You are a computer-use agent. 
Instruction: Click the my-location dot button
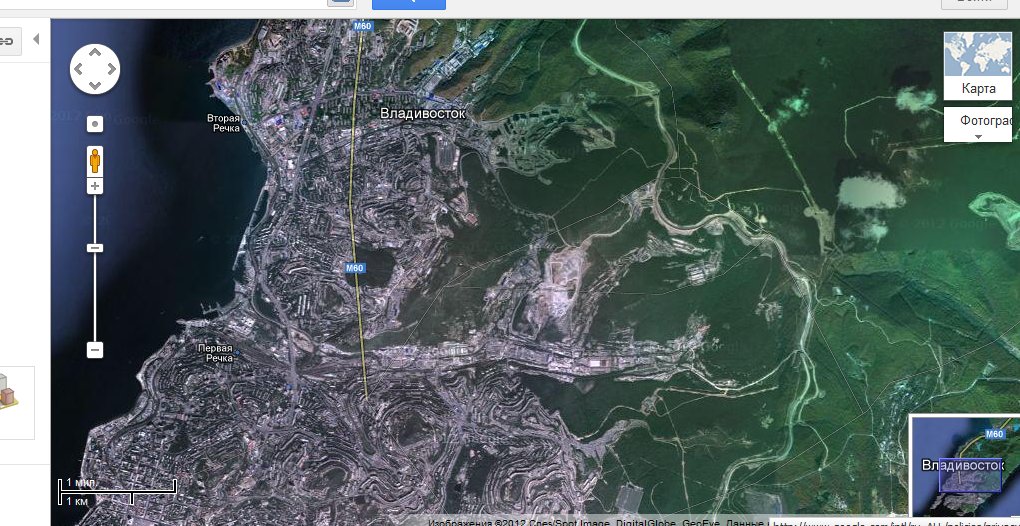tap(95, 125)
